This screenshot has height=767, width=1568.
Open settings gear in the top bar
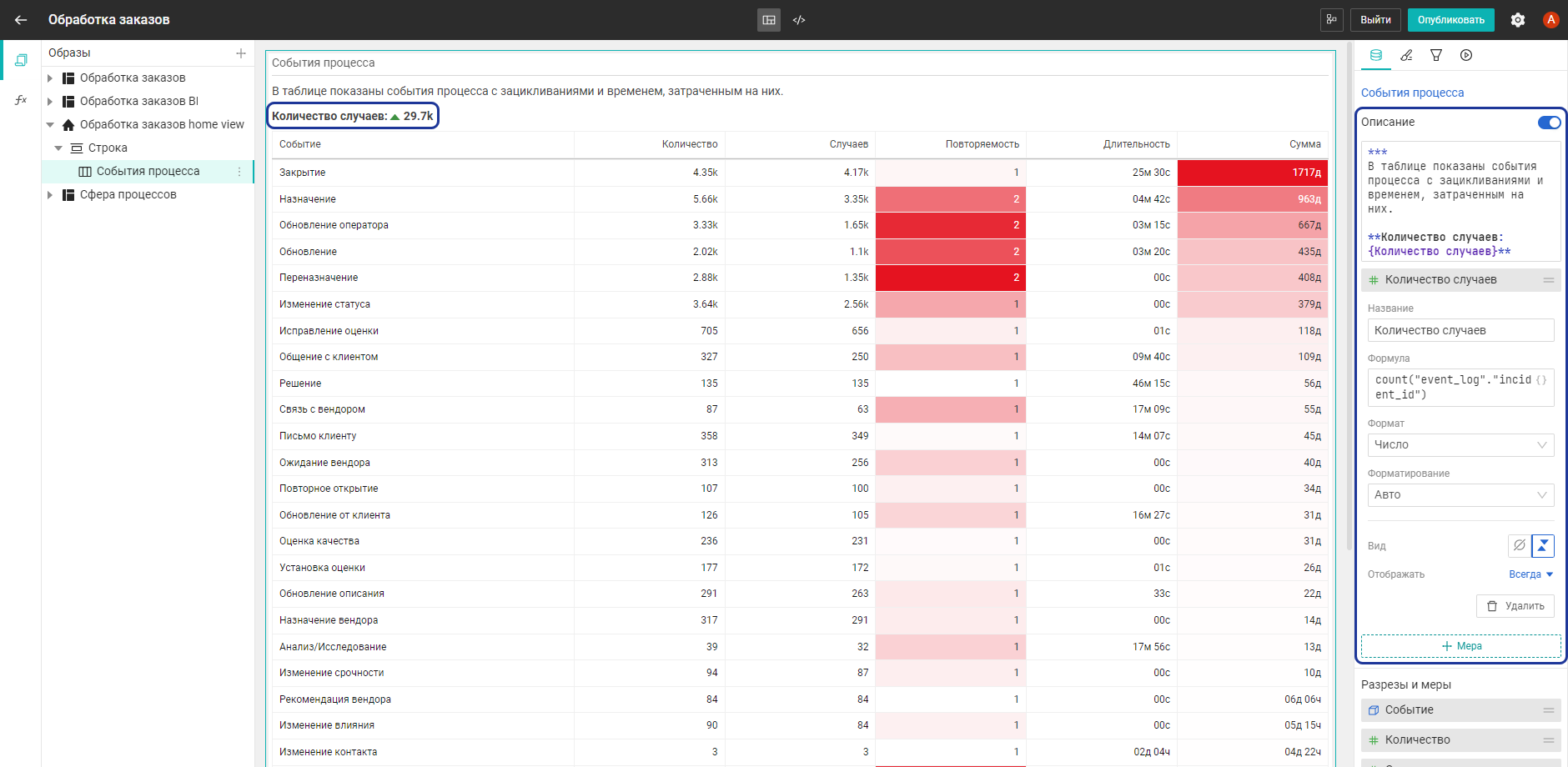tap(1518, 20)
